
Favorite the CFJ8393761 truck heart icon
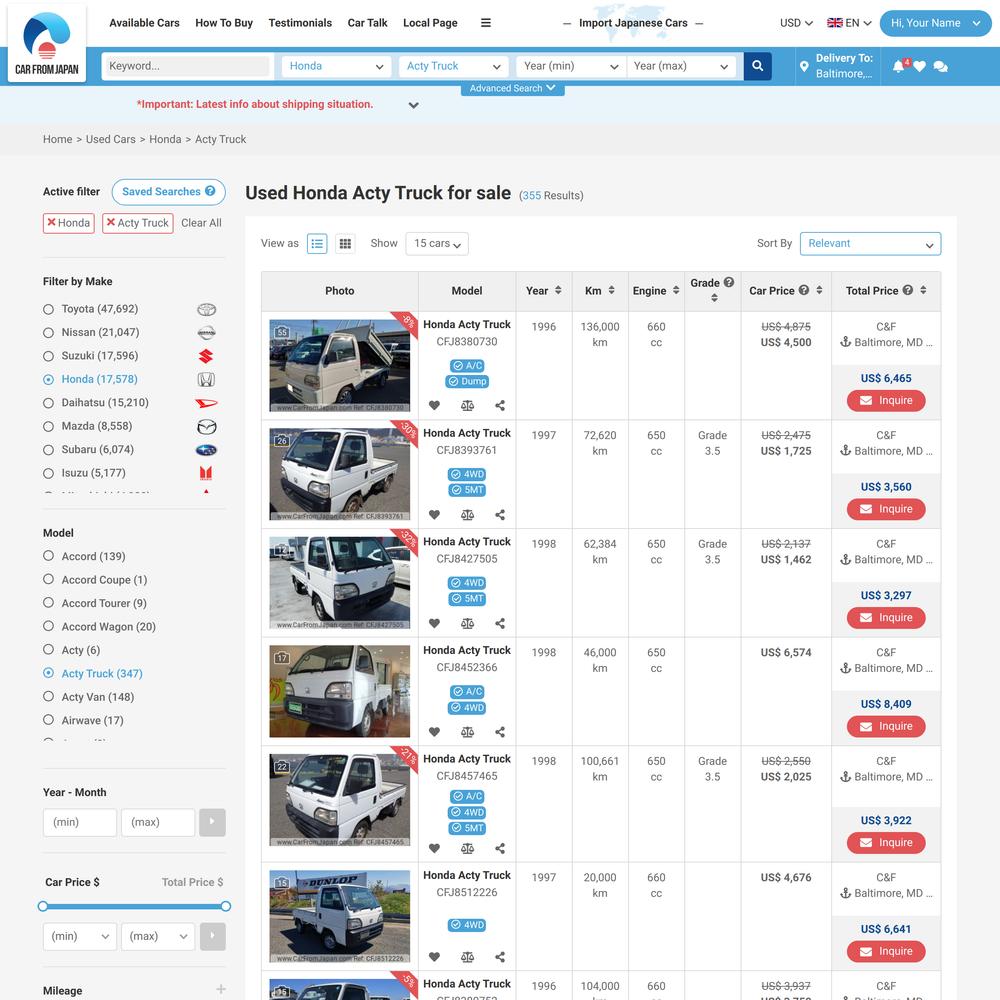pos(434,515)
